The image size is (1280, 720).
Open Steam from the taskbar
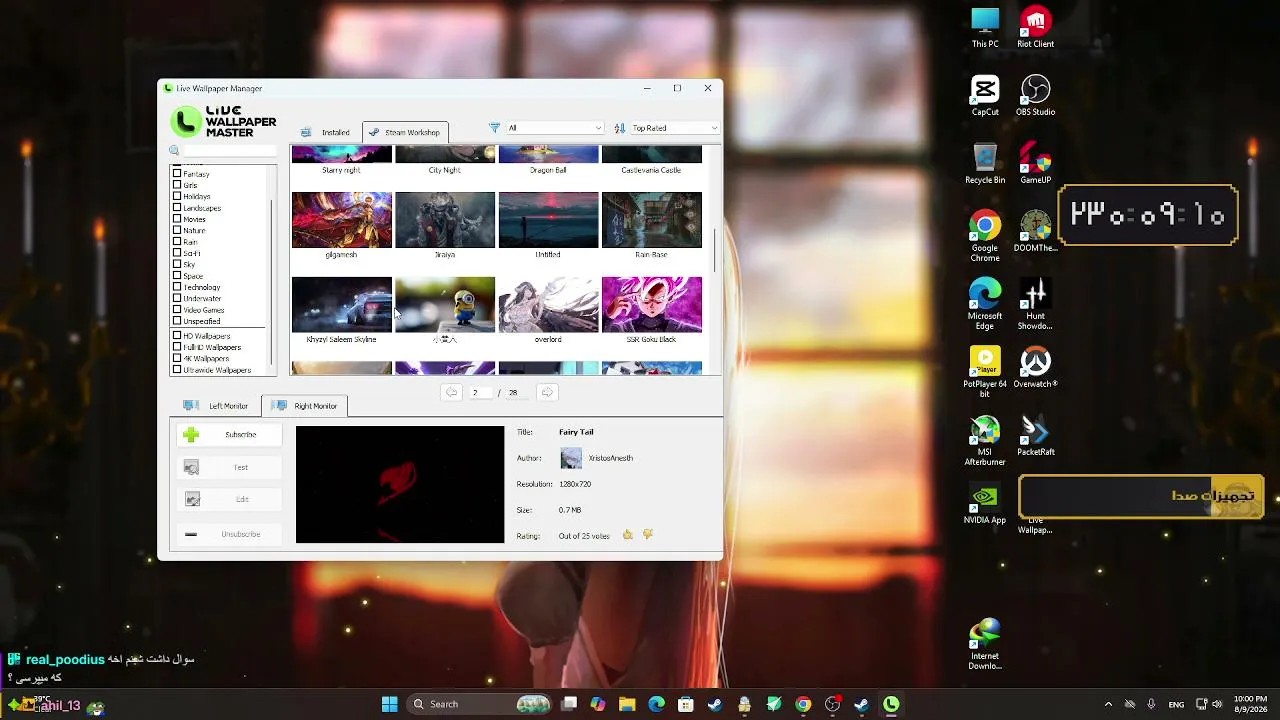pos(715,704)
